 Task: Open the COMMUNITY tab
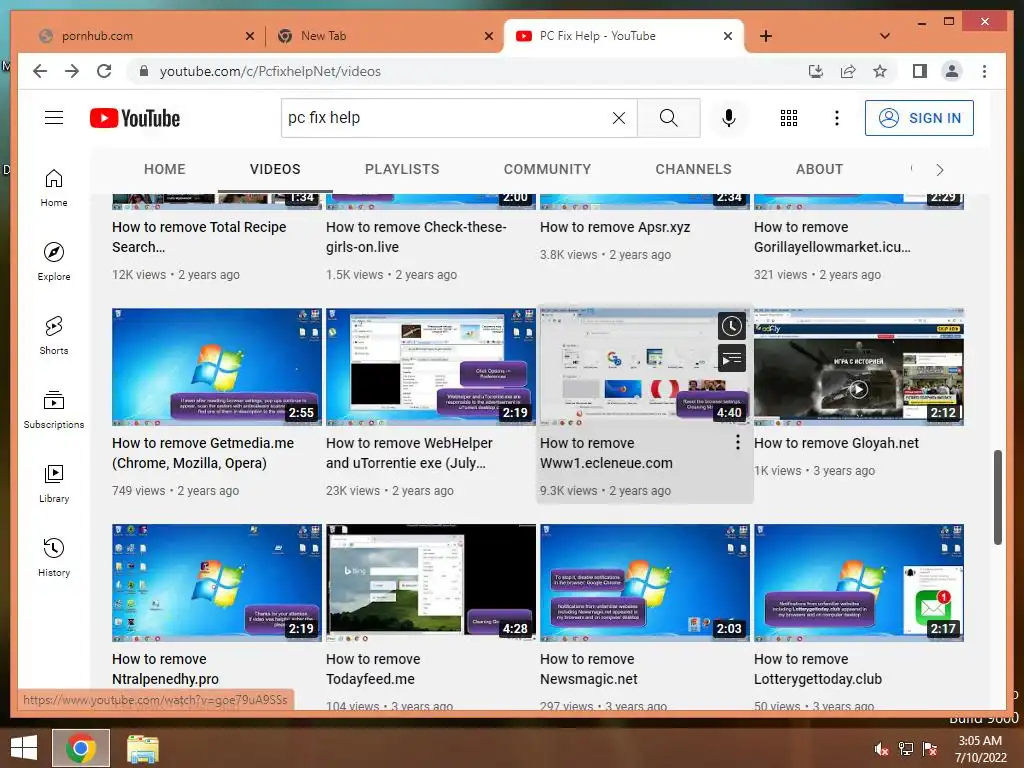[x=547, y=169]
